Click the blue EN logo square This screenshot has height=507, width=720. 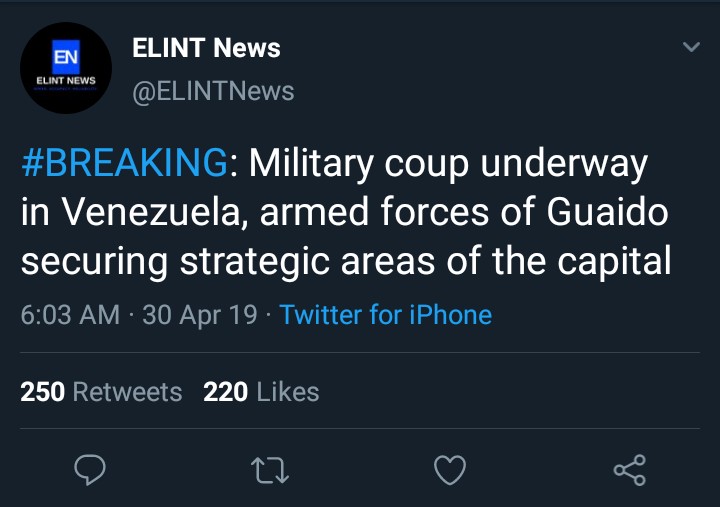66,56
